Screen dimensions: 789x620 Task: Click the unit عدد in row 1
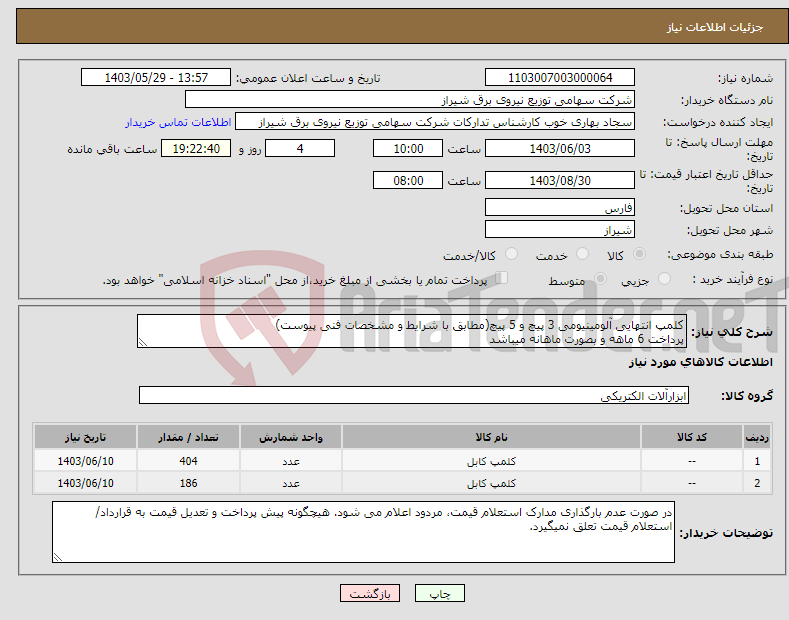click(291, 461)
